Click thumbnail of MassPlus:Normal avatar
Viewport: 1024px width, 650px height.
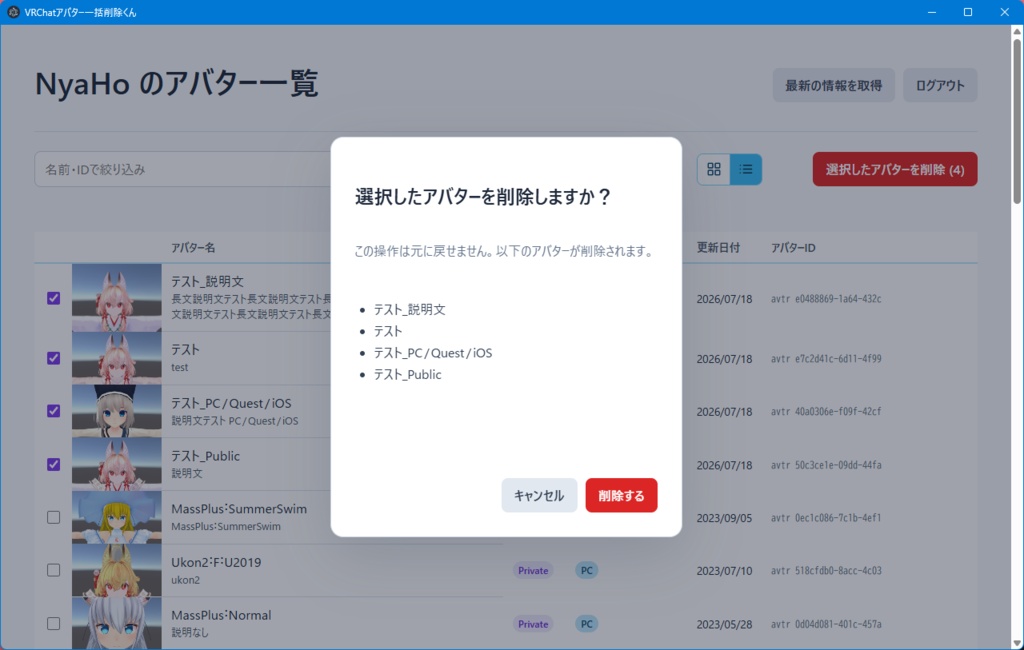pos(117,624)
